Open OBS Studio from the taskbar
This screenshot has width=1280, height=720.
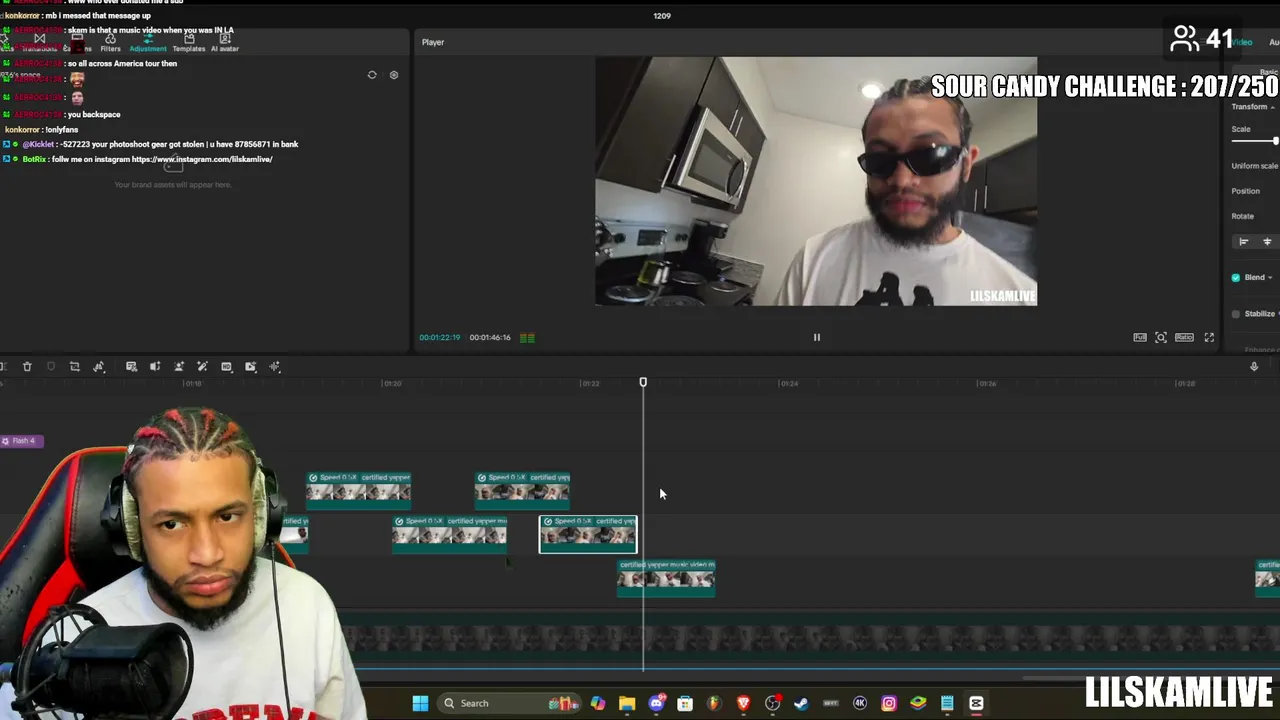pos(772,704)
